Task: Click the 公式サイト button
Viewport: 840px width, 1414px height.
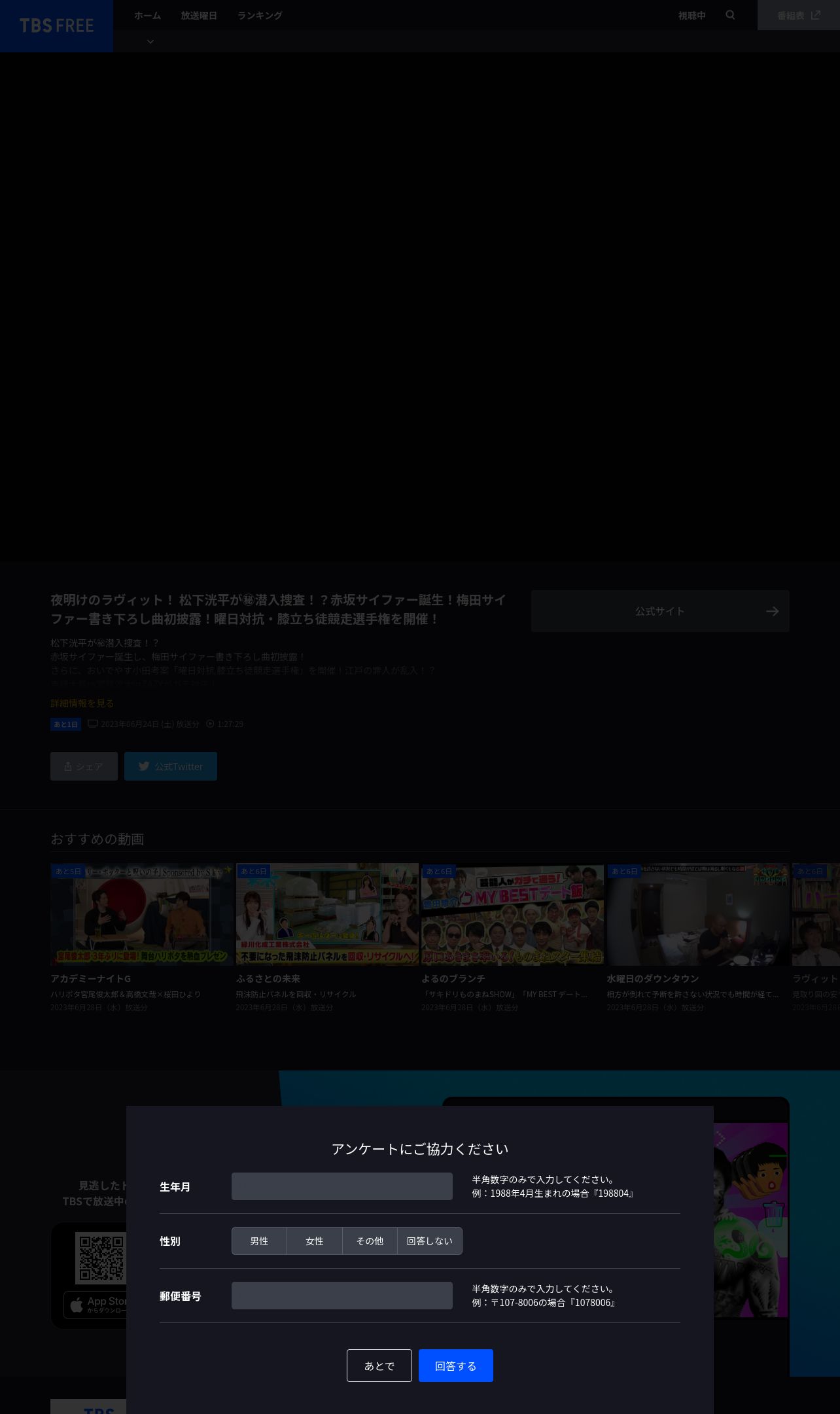Action: click(660, 611)
